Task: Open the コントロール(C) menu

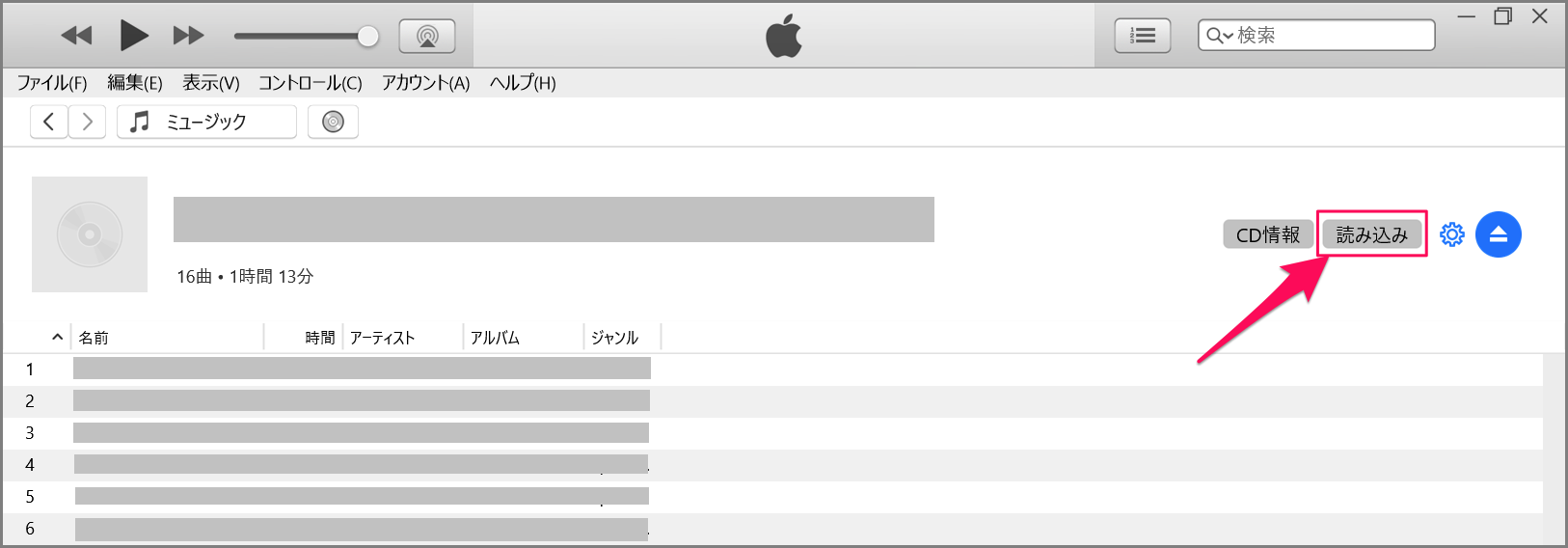Action: point(310,83)
